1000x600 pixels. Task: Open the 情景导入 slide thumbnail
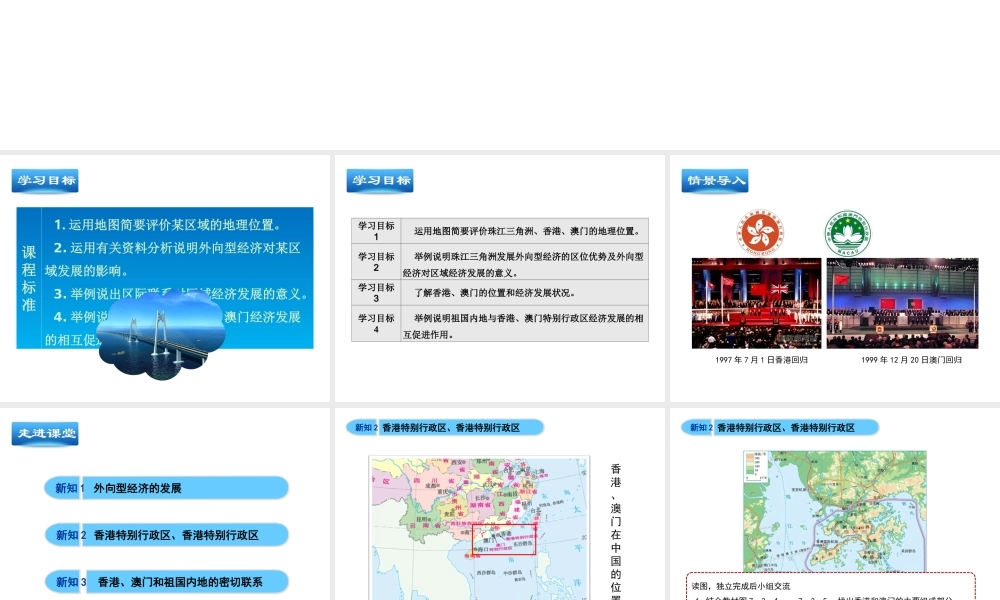click(835, 278)
